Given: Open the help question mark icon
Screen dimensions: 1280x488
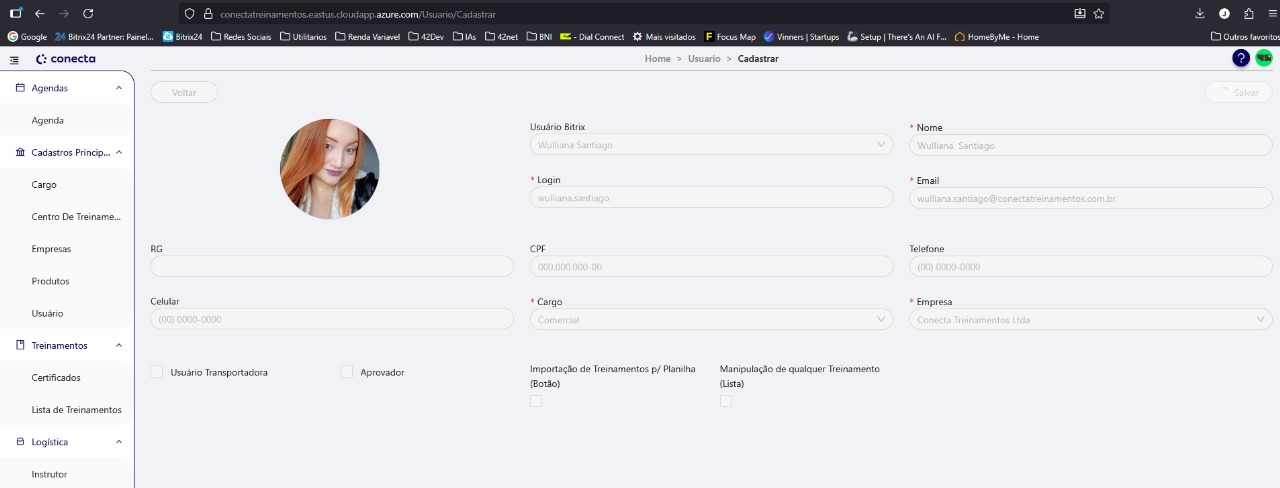Looking at the screenshot, I should coord(1241,58).
